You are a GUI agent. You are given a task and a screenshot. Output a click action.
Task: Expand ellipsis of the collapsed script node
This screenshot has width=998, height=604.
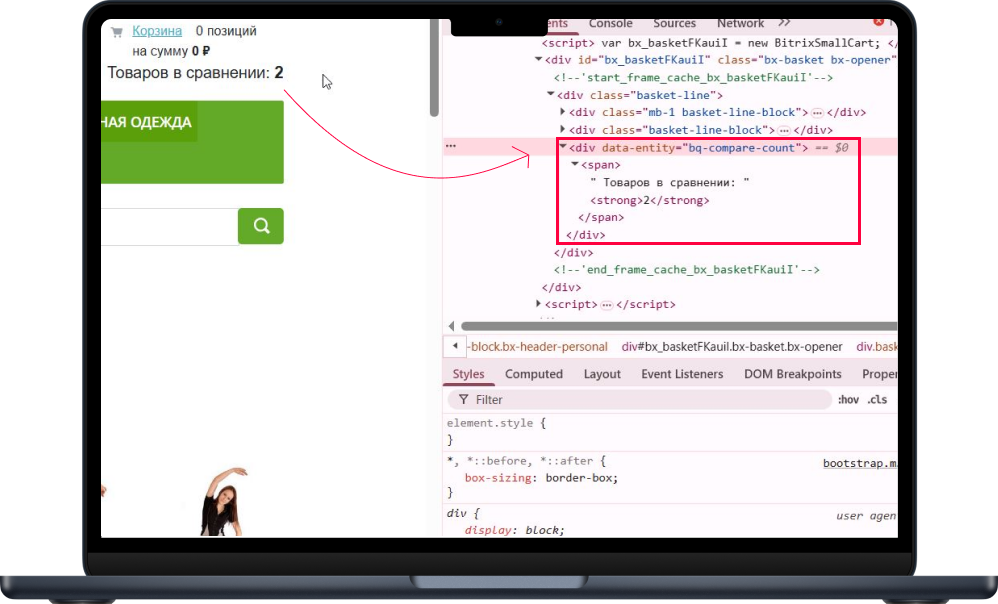[607, 305]
